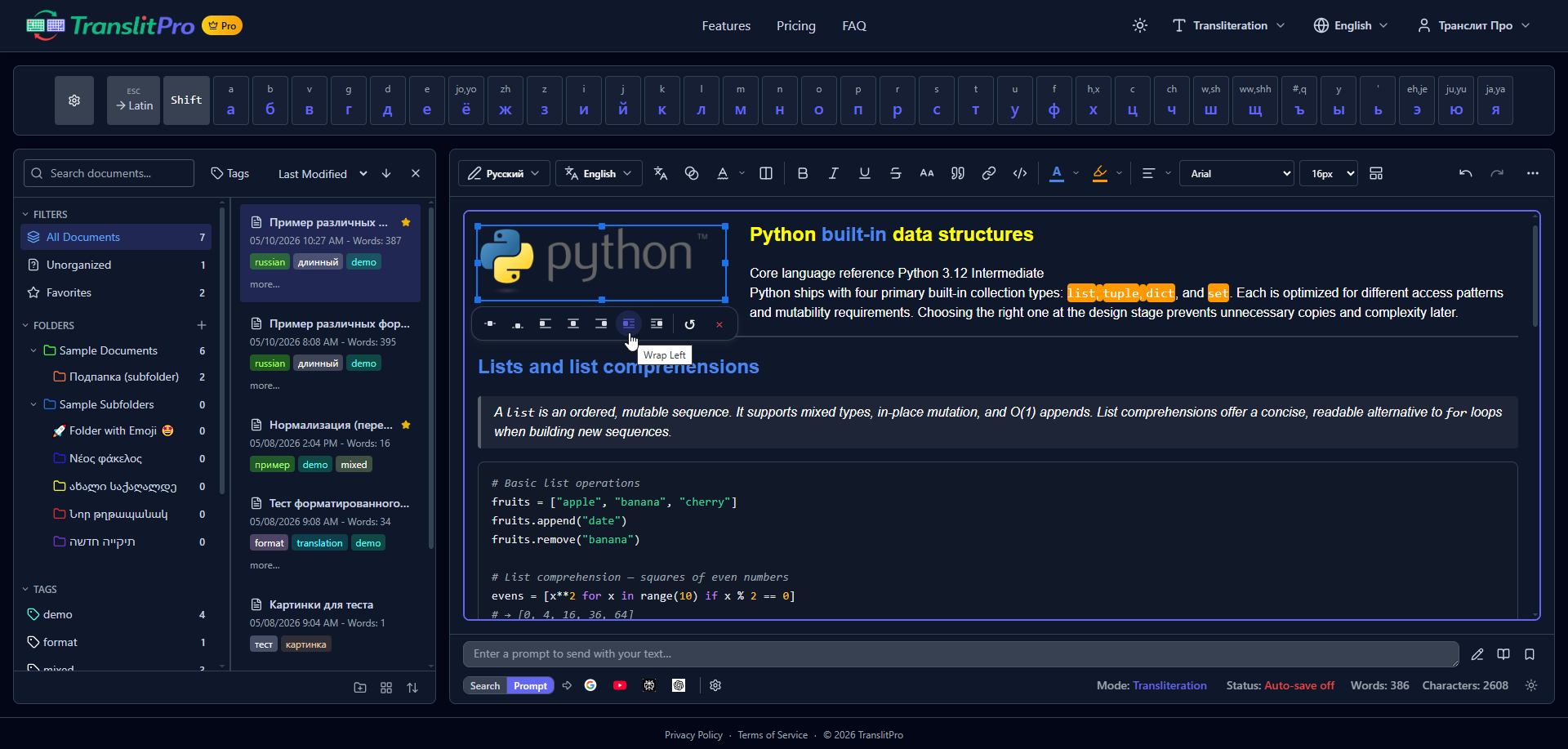This screenshot has width=1568, height=749.
Task: Open the Pricing page
Action: pos(795,25)
